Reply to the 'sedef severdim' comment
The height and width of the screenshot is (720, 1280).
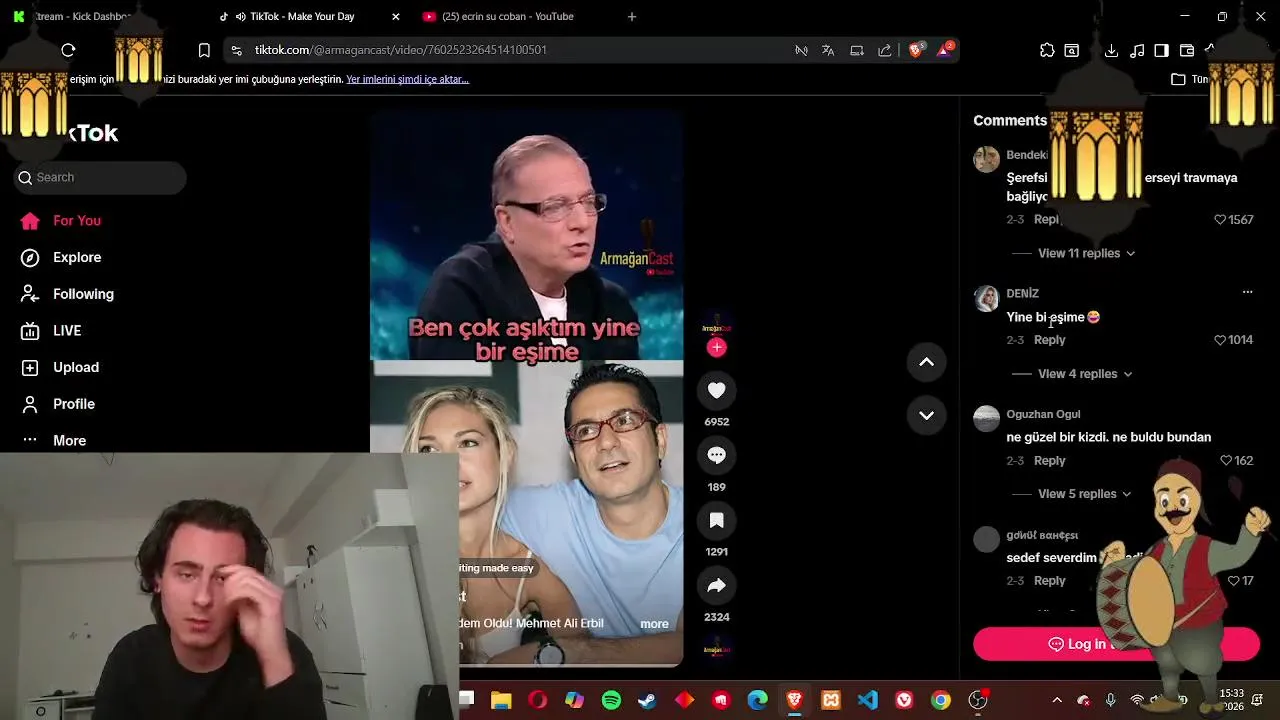click(x=1049, y=581)
